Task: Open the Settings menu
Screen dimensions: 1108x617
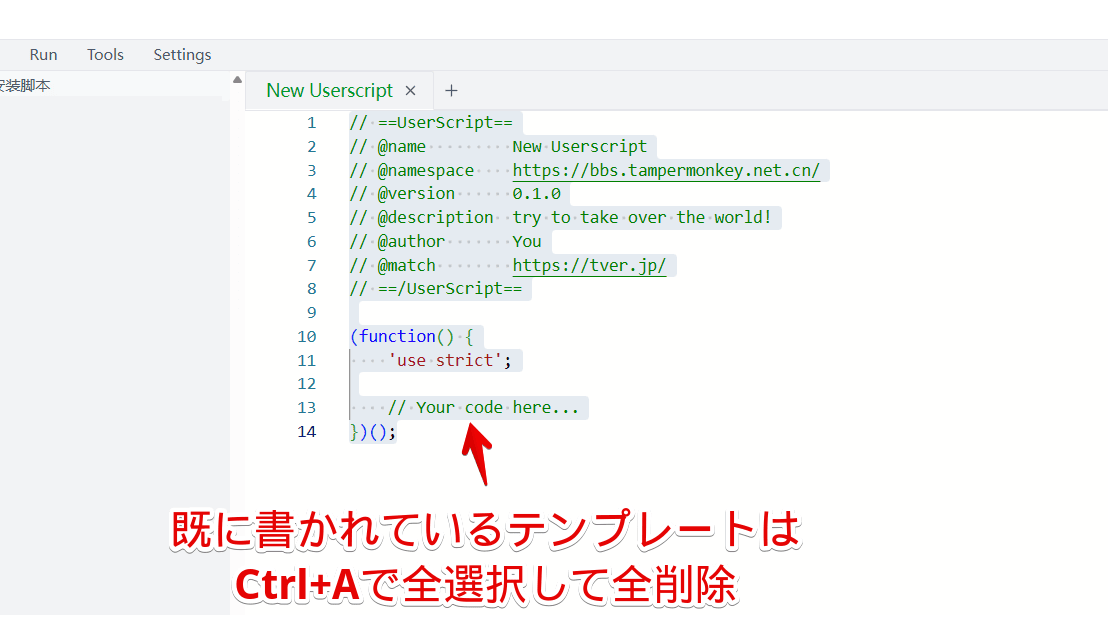Action: click(182, 54)
